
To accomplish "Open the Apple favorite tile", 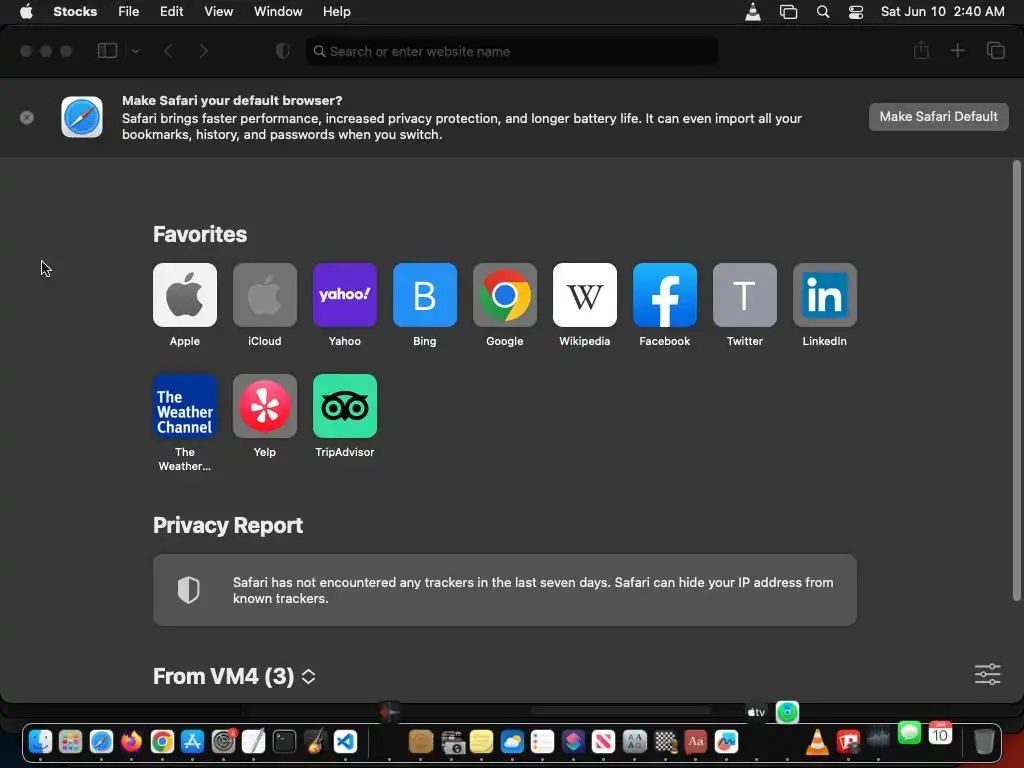I will [185, 295].
